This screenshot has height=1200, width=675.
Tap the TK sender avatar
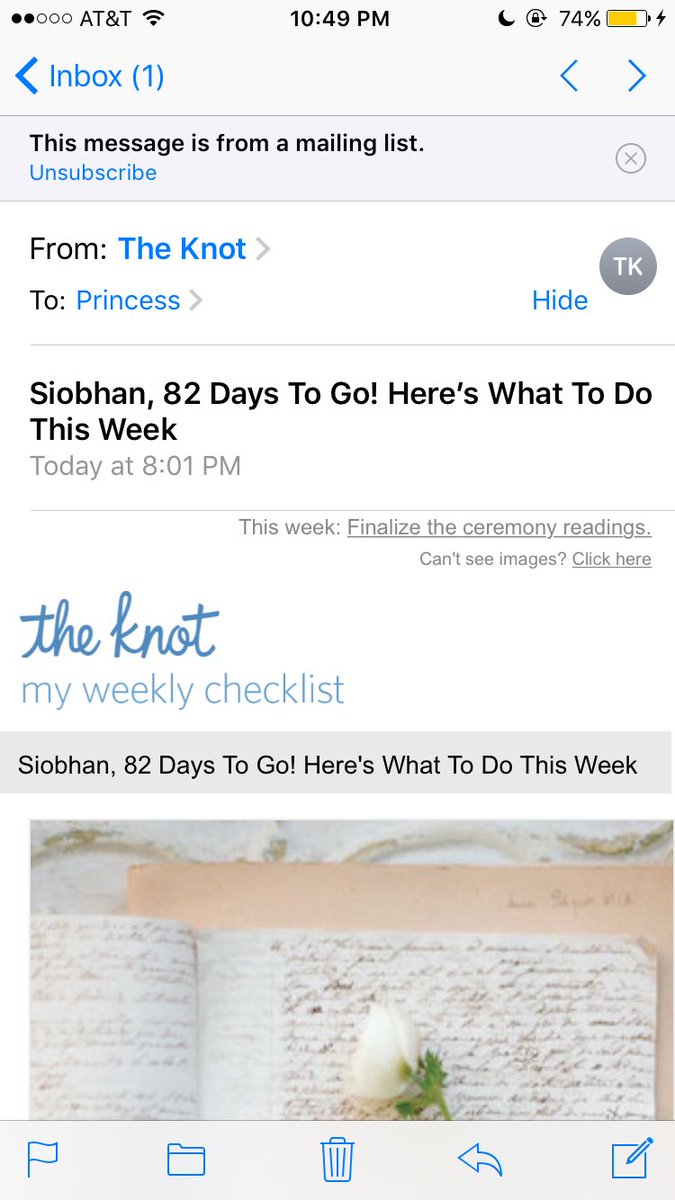click(628, 267)
